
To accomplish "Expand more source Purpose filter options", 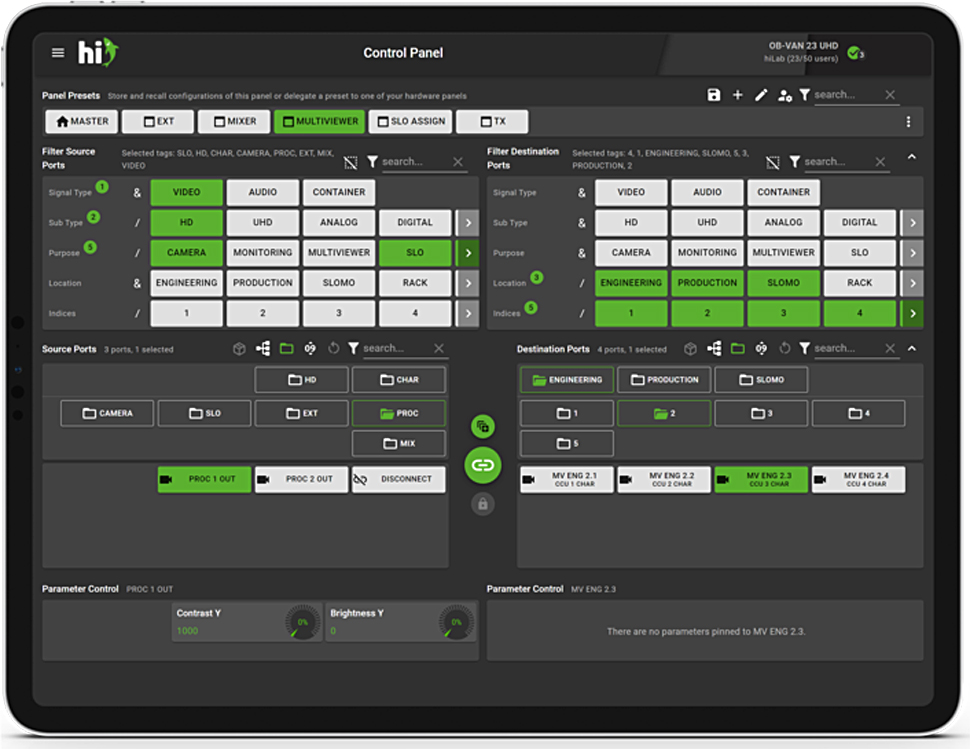I will tap(467, 253).
